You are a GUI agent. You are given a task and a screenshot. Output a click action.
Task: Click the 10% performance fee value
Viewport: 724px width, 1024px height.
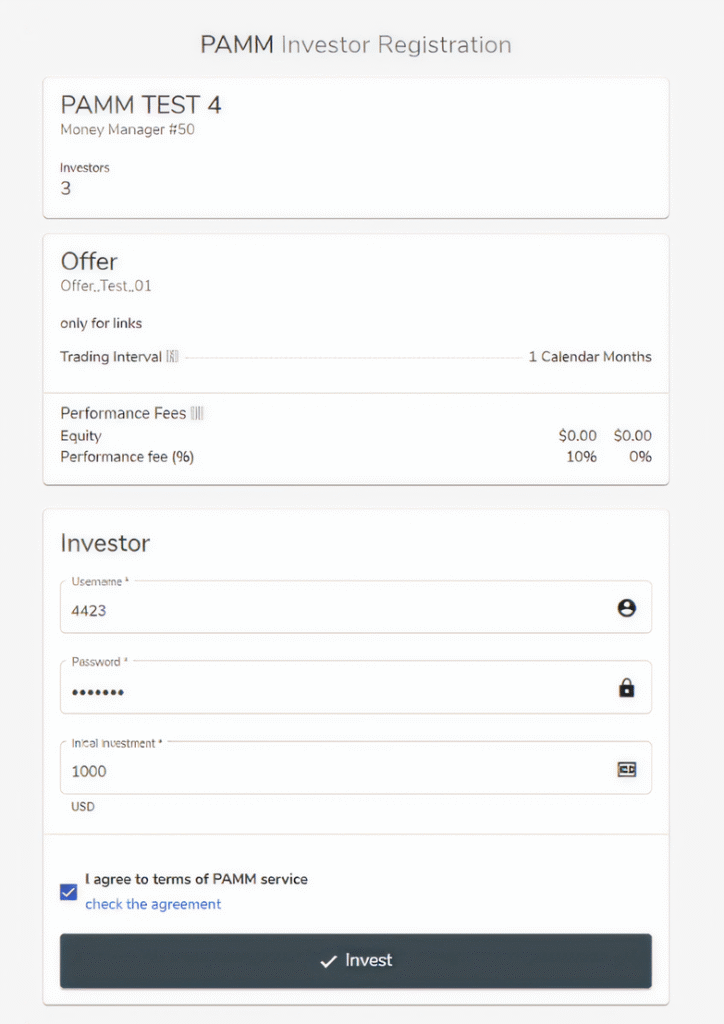(581, 457)
